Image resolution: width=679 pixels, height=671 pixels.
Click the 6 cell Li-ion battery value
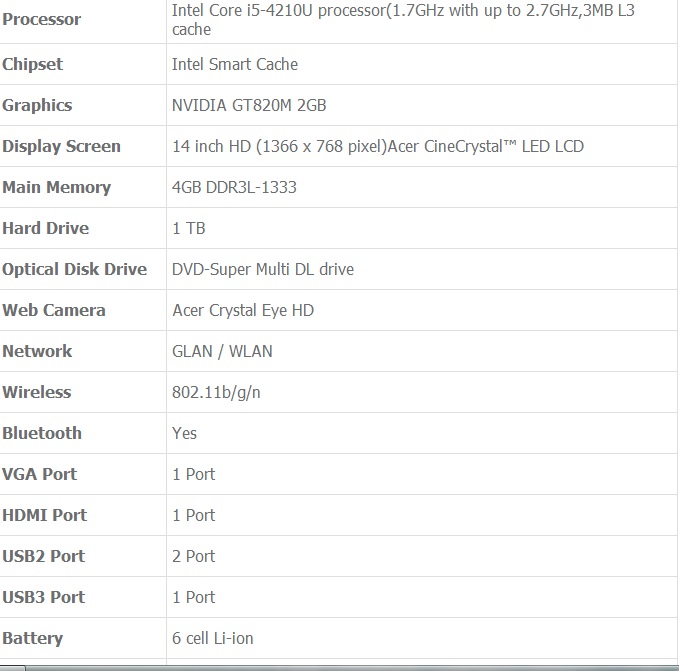click(x=213, y=639)
